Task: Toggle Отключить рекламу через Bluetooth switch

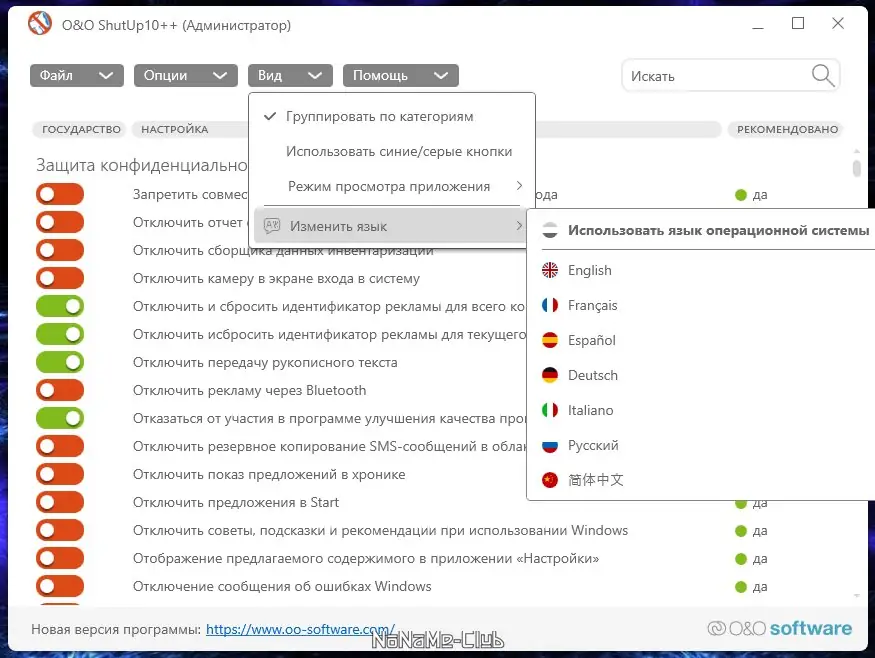Action: click(x=60, y=390)
